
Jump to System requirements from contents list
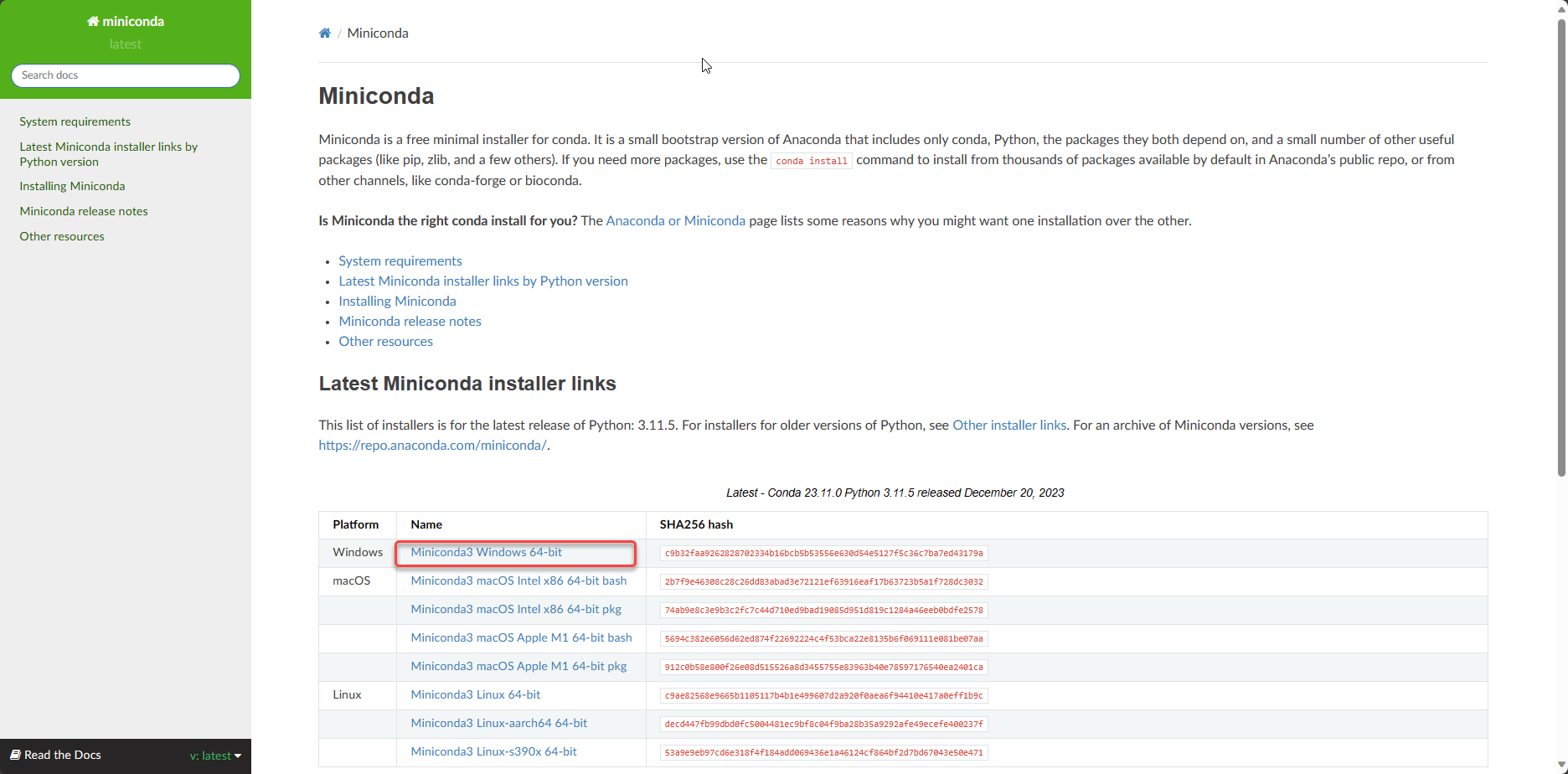[x=400, y=261]
